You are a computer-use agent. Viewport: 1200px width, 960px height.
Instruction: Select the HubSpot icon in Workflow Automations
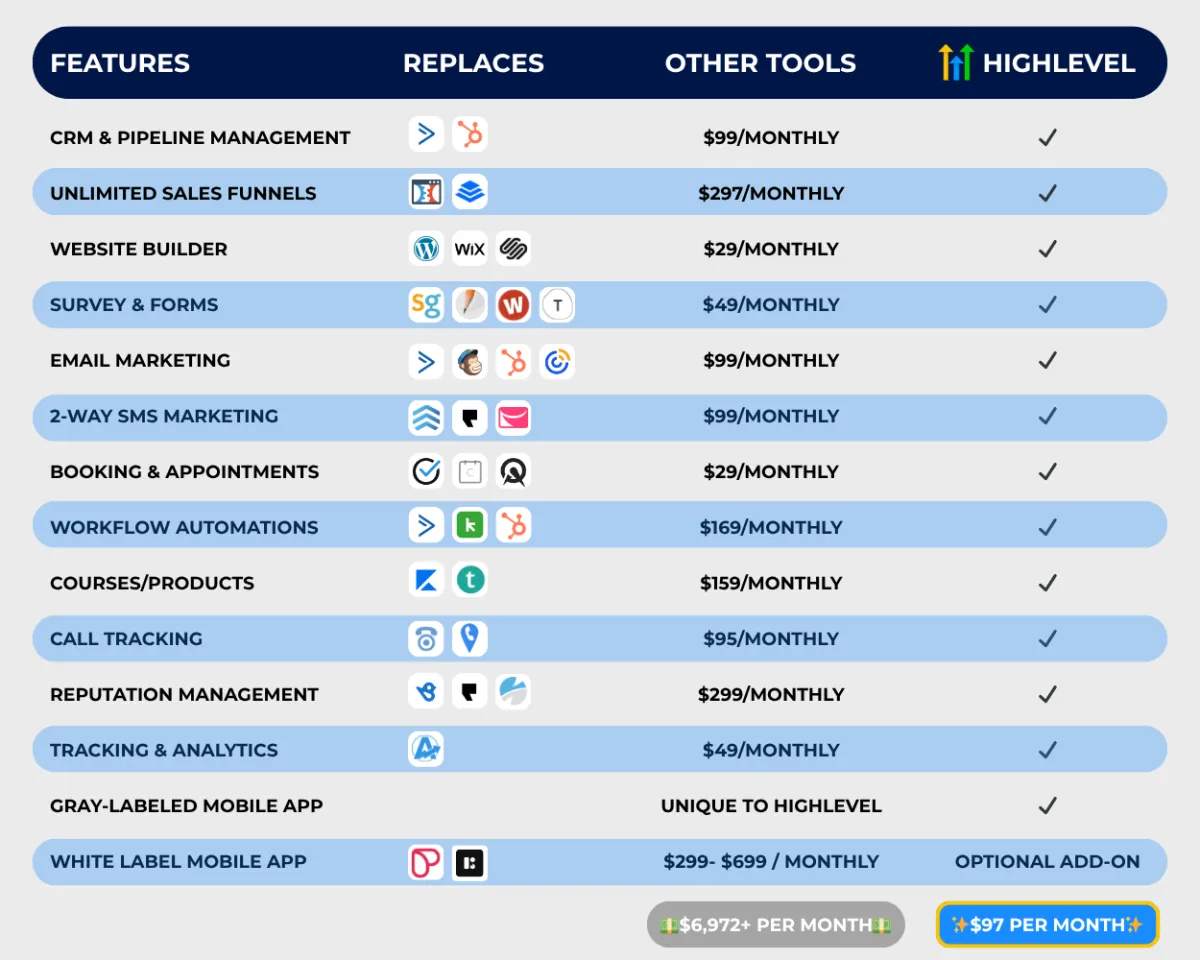[514, 525]
